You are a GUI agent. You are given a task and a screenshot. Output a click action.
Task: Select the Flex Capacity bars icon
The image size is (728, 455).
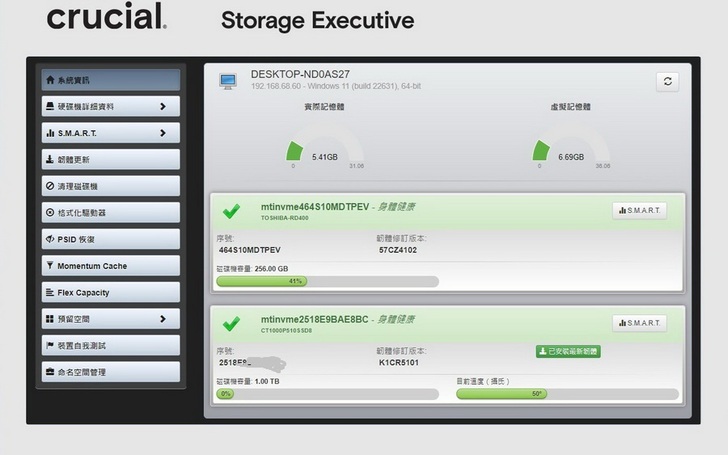click(50, 293)
